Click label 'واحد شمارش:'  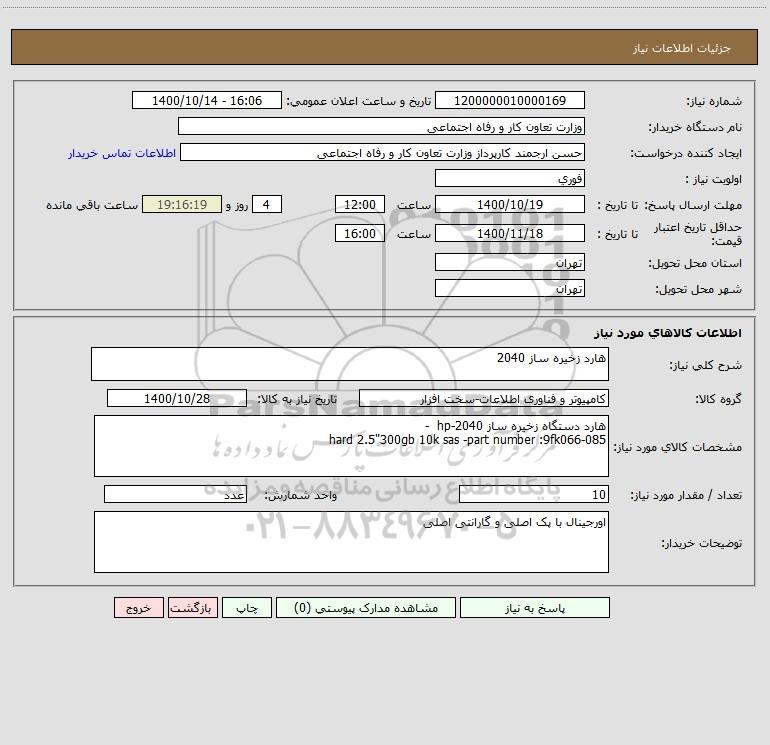(x=301, y=496)
